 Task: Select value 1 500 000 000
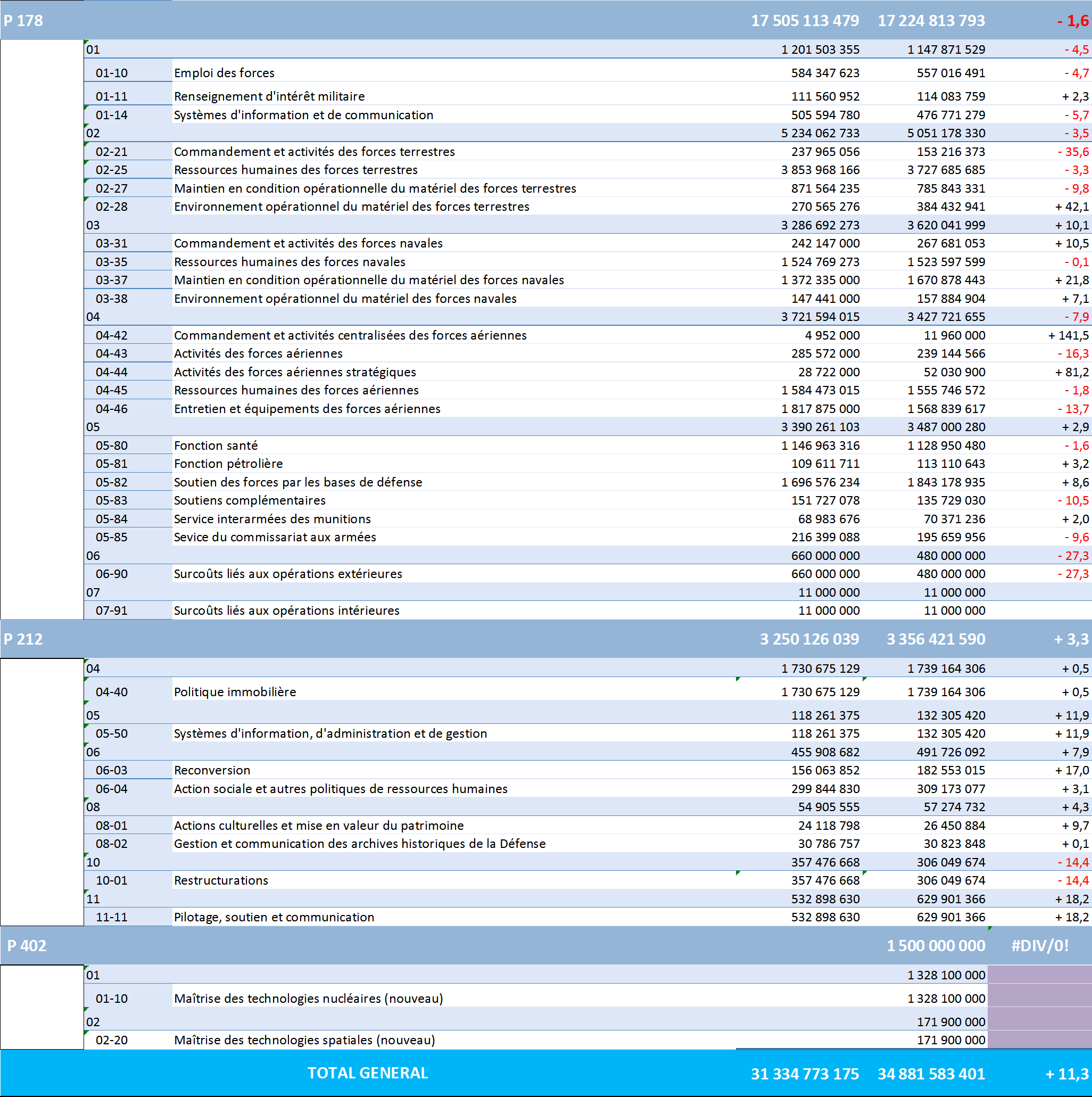(936, 946)
